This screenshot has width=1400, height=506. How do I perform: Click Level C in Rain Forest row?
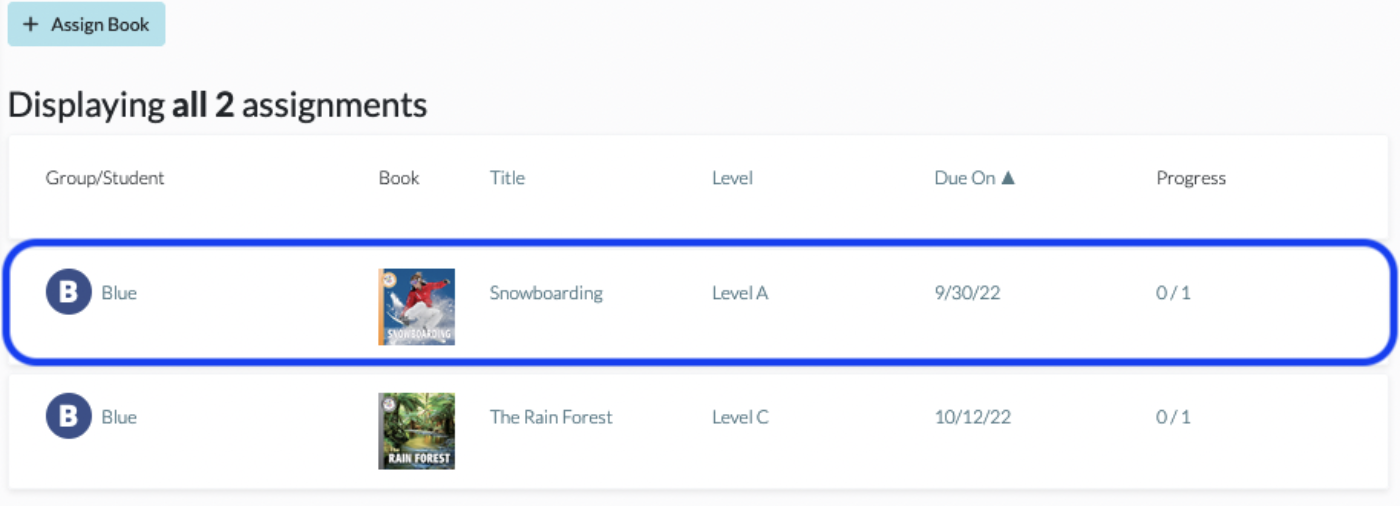pos(740,417)
